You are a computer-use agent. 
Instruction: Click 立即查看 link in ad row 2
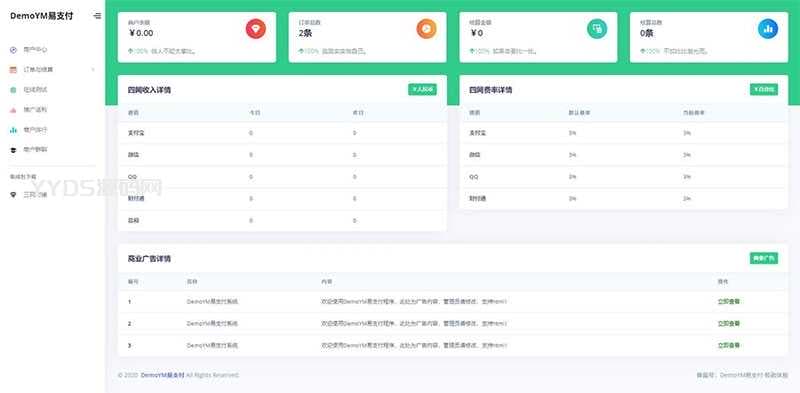[729, 324]
